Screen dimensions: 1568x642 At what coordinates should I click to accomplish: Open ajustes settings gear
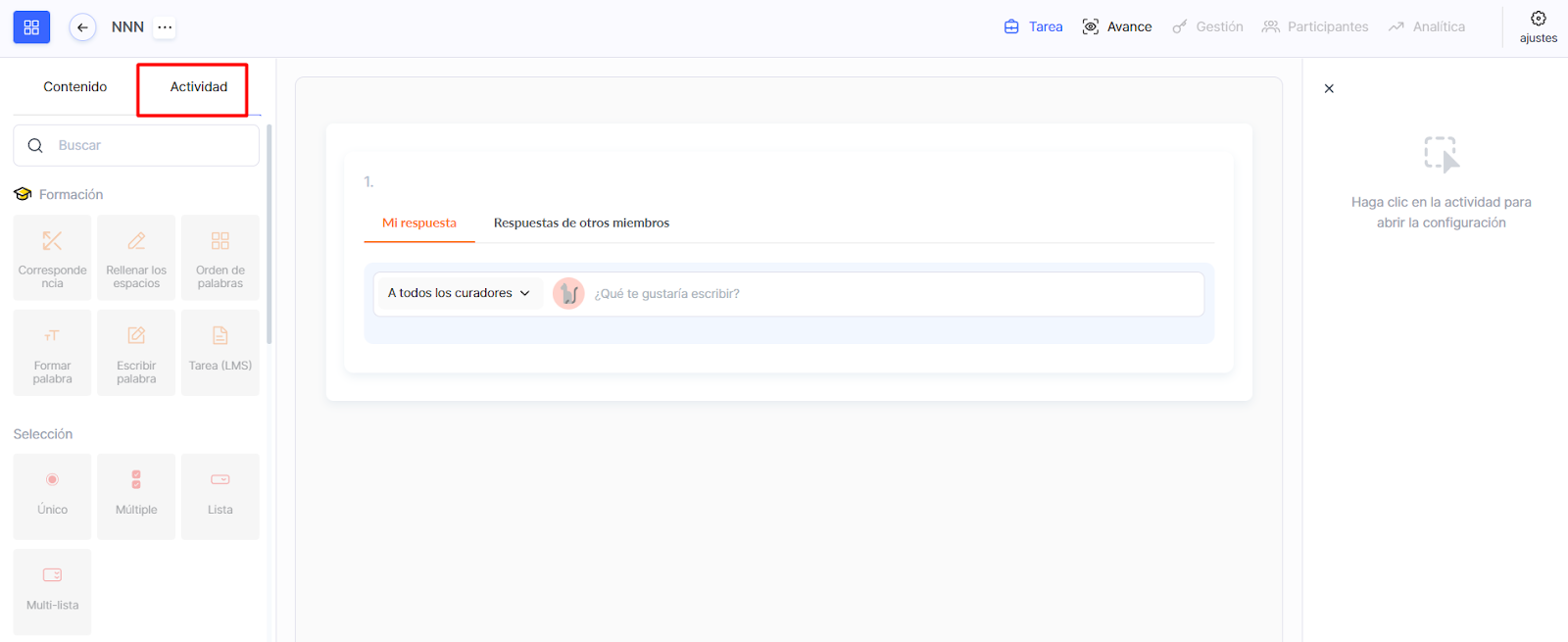(1538, 26)
